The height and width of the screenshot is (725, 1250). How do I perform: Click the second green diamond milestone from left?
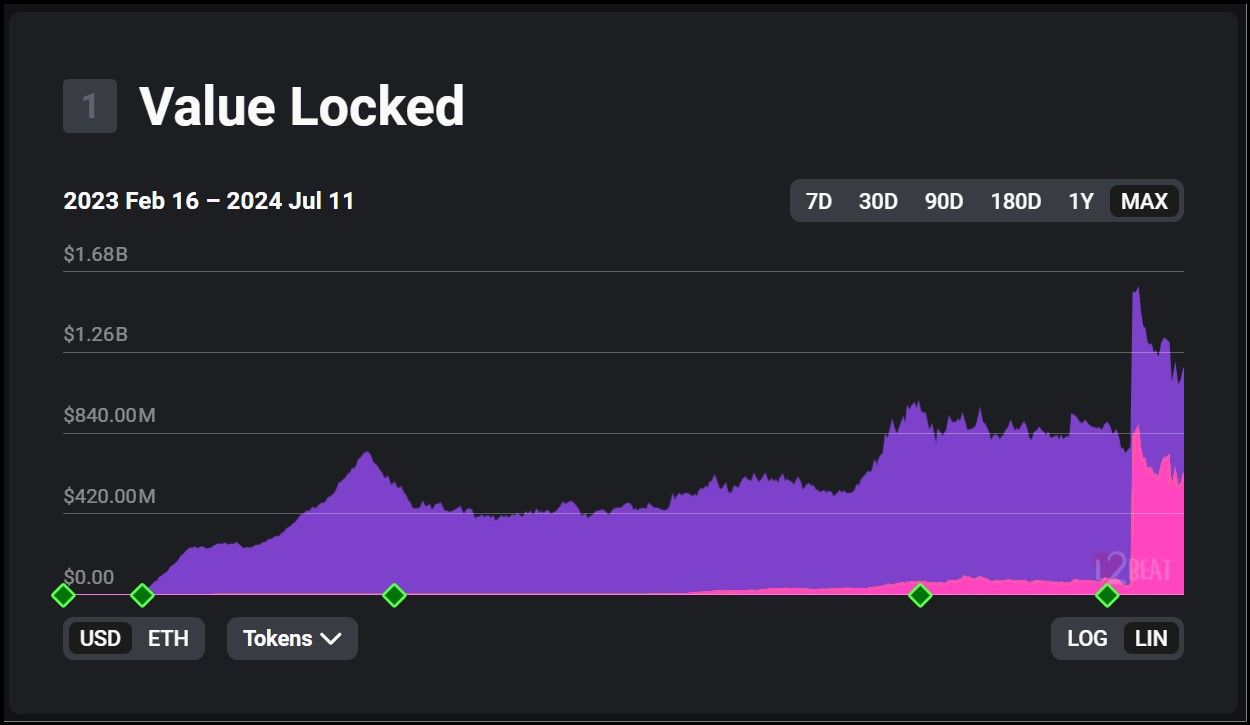(x=142, y=596)
